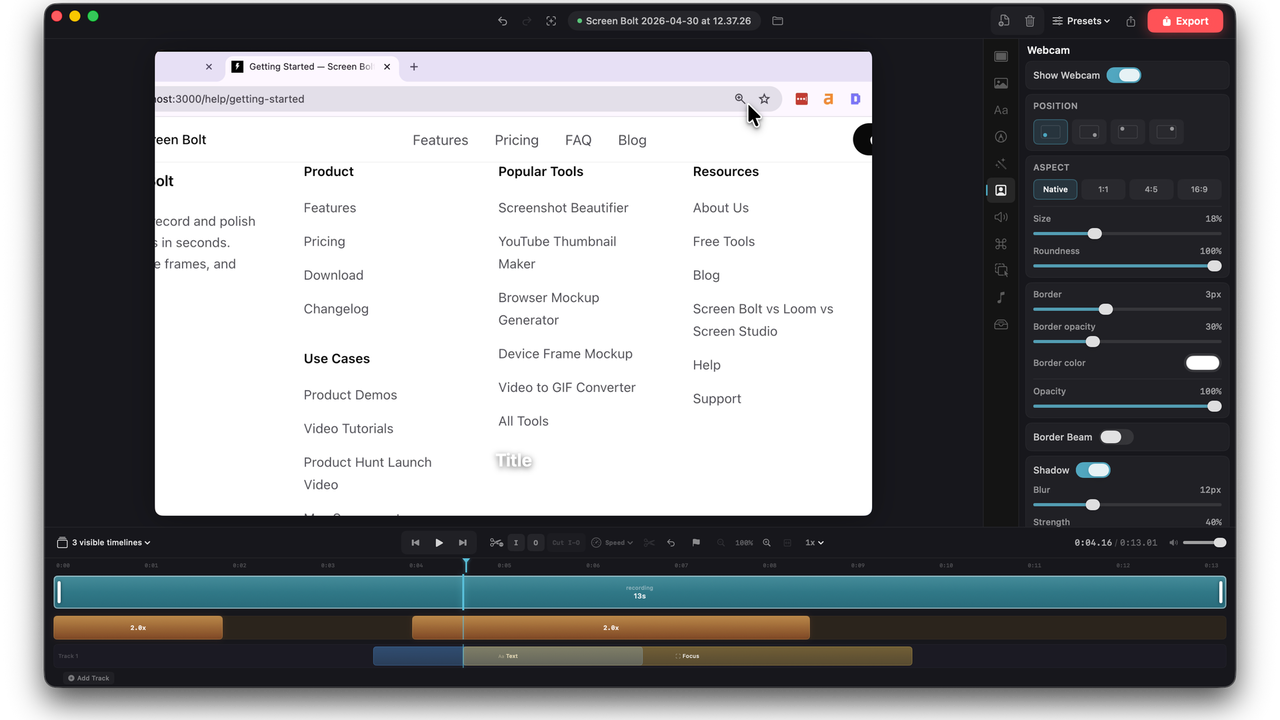Viewport: 1280px width, 720px height.
Task: Open the Speed dropdown in timeline toolbar
Action: click(x=612, y=543)
